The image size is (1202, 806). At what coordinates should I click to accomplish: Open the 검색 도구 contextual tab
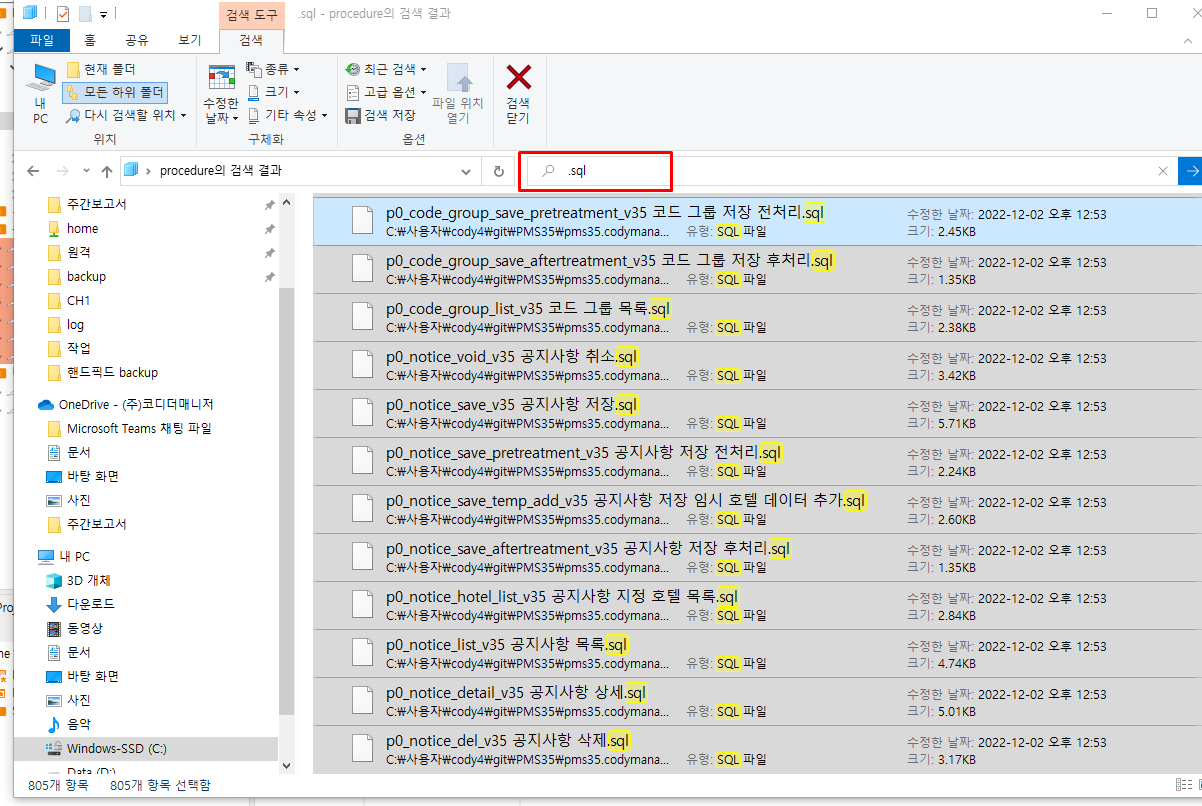tap(251, 14)
